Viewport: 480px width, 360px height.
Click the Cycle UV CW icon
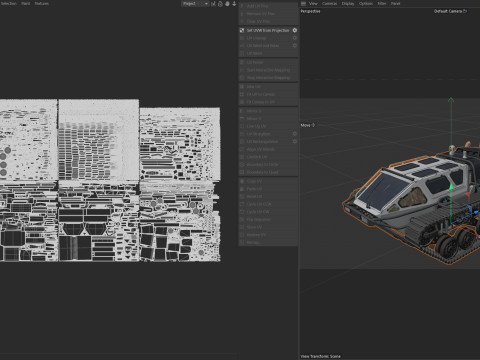tap(242, 212)
